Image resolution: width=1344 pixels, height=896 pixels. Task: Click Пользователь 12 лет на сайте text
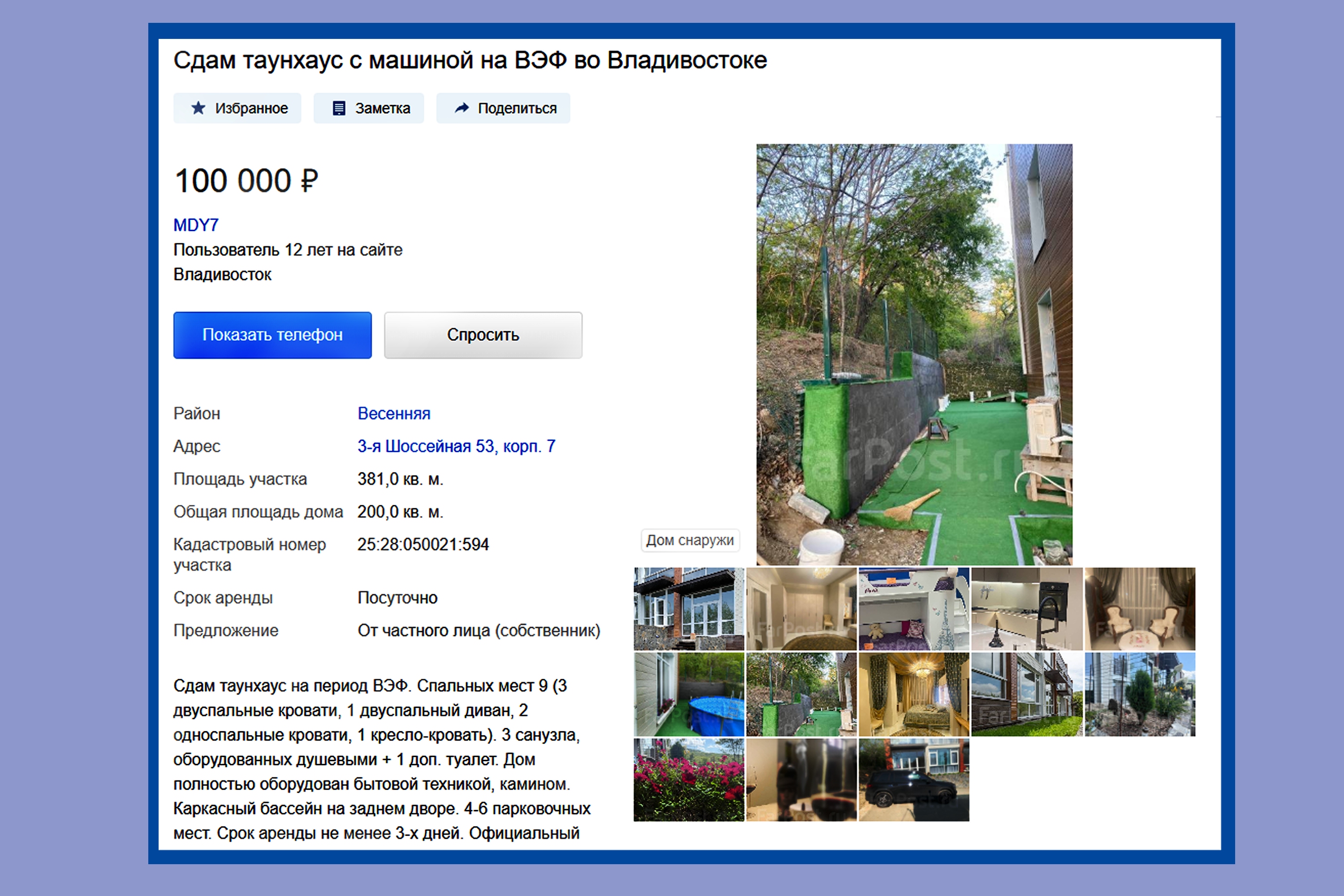coord(288,250)
